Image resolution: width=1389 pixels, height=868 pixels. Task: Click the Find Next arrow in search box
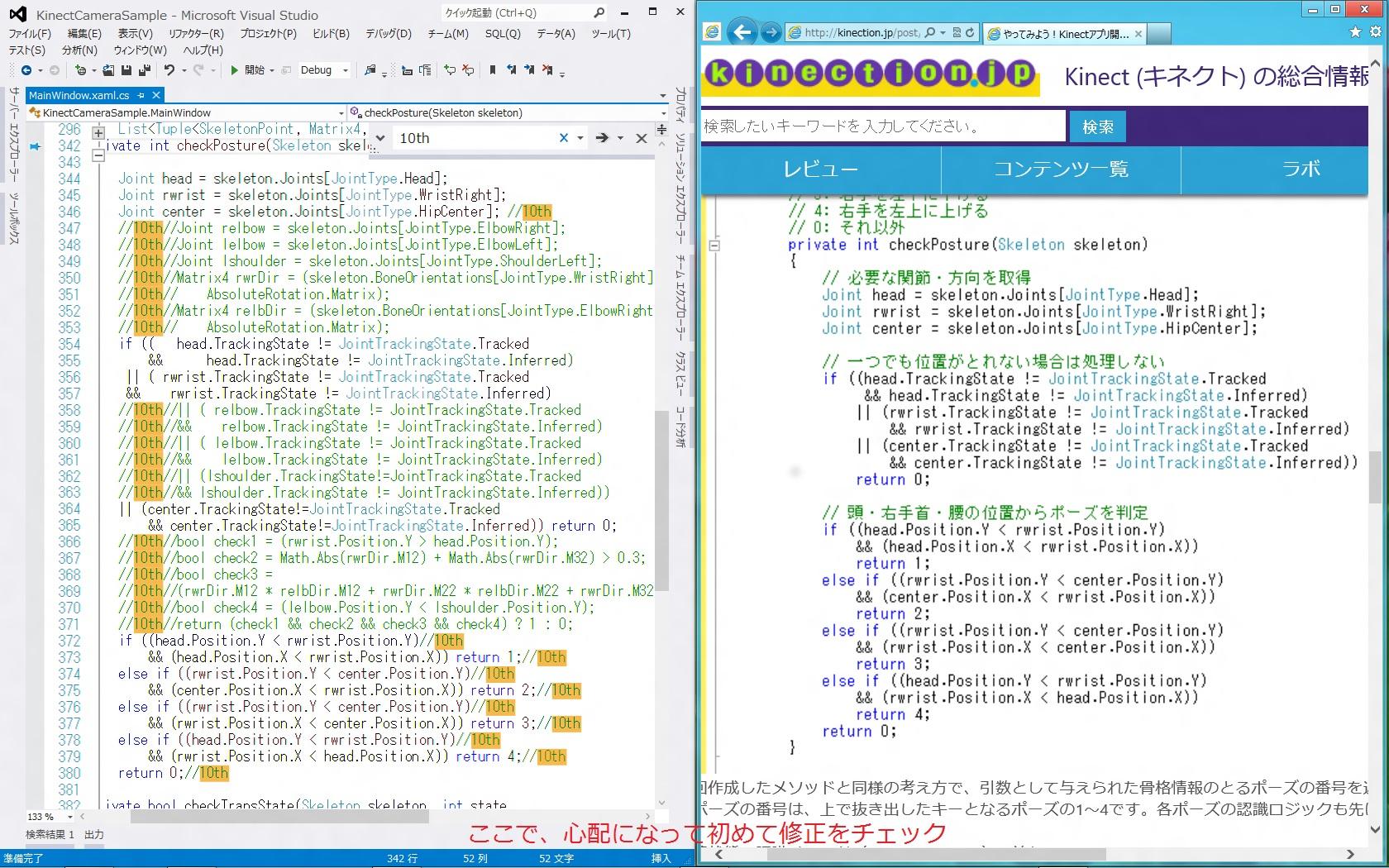[602, 138]
